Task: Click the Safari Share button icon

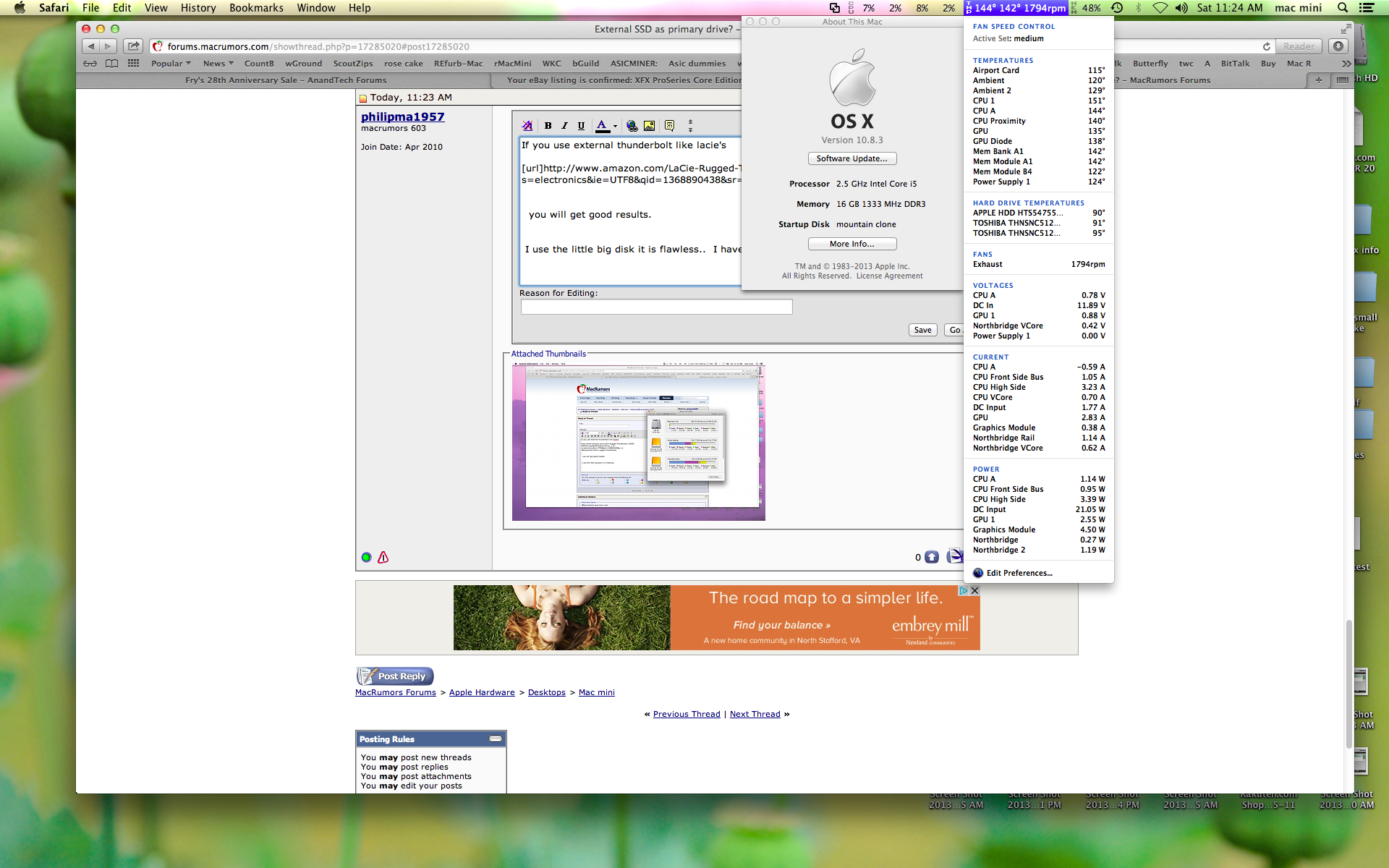Action: (x=133, y=46)
